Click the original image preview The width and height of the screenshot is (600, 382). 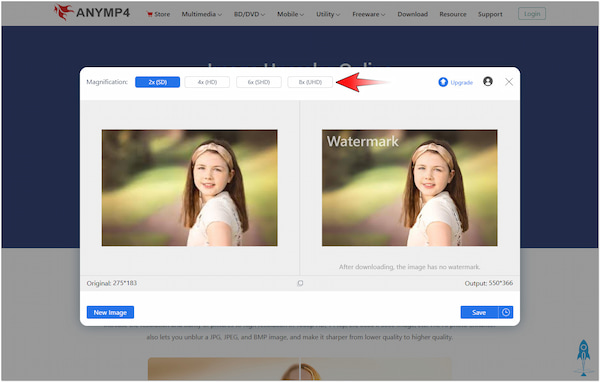click(x=189, y=188)
